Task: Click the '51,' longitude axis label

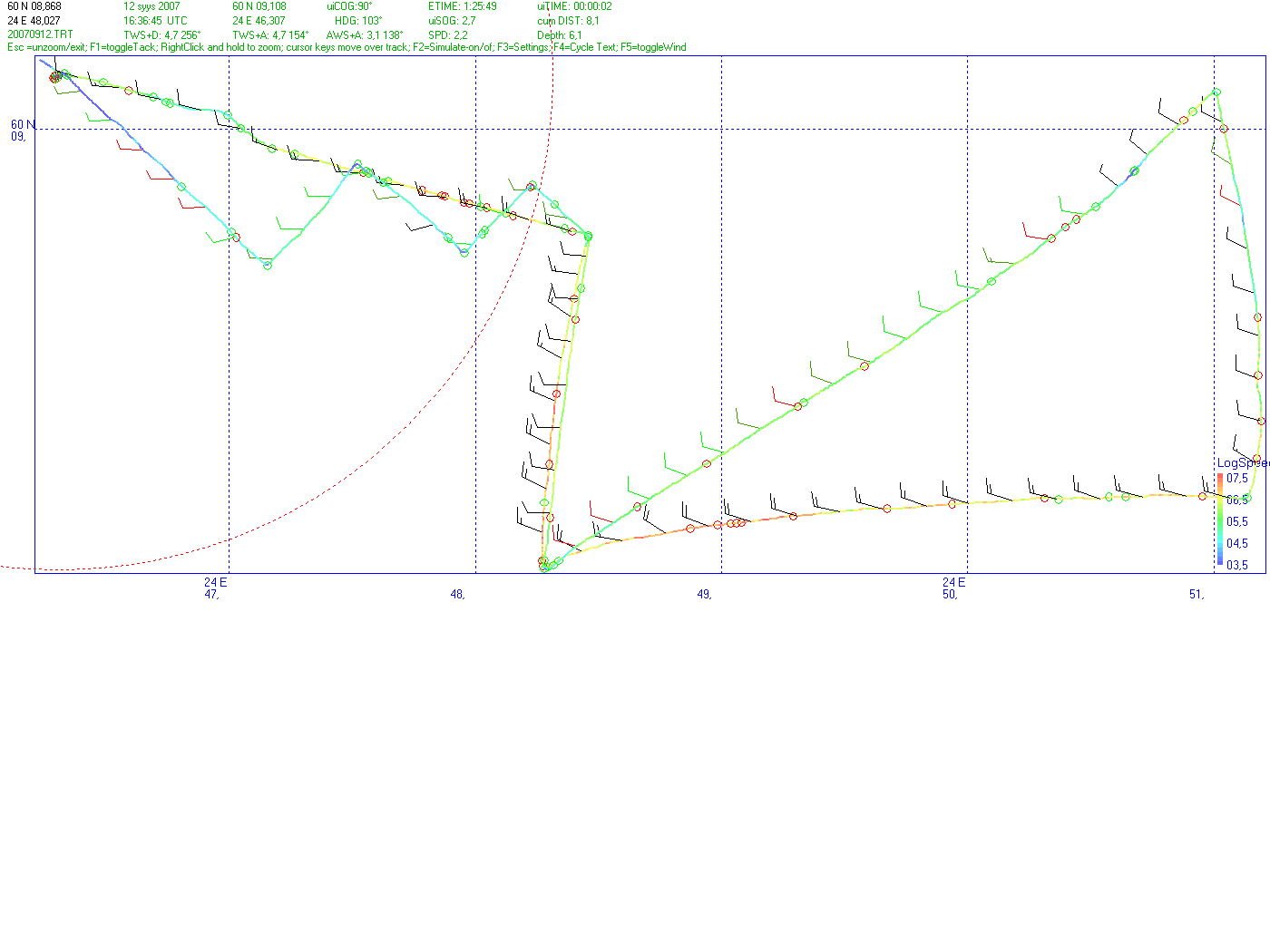Action: [1197, 595]
